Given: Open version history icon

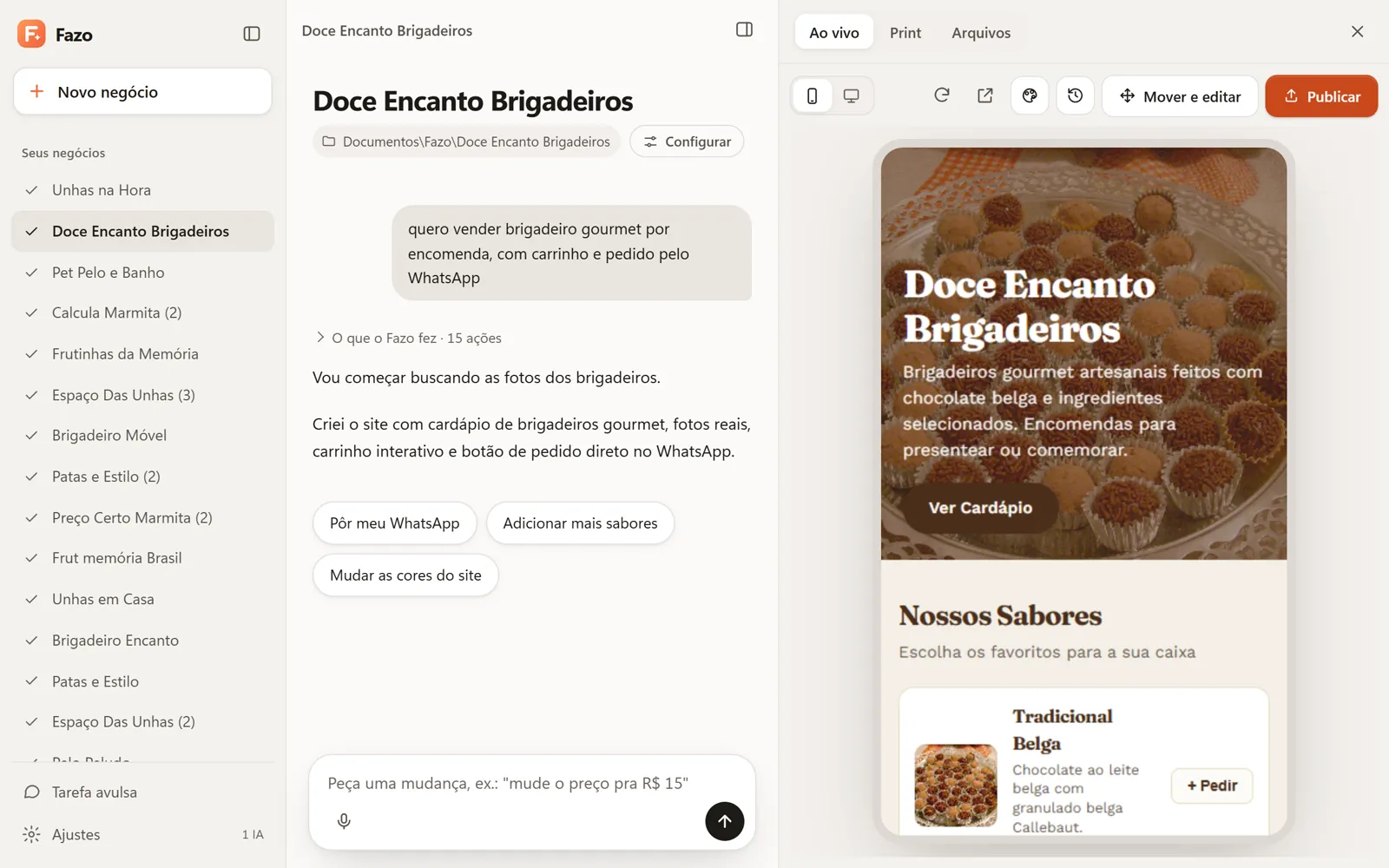Looking at the screenshot, I should pos(1075,95).
